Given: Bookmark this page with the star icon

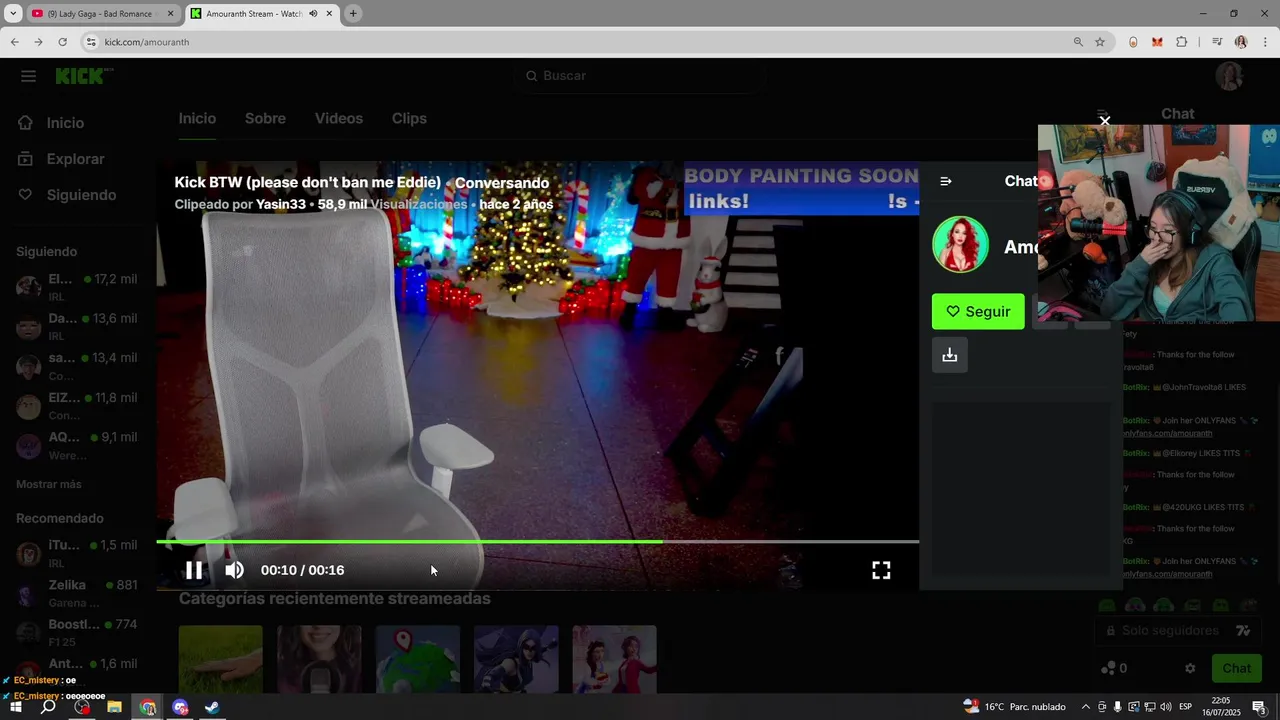Looking at the screenshot, I should [1100, 42].
